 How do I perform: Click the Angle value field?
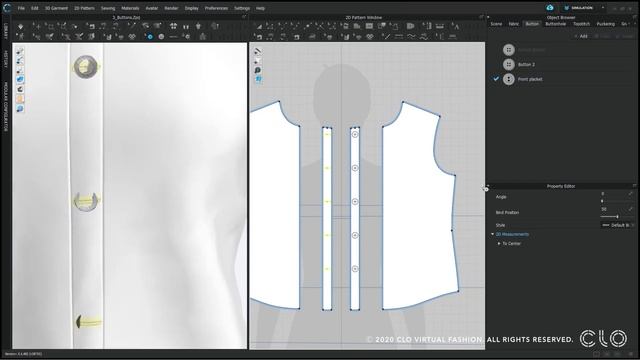tap(612, 193)
